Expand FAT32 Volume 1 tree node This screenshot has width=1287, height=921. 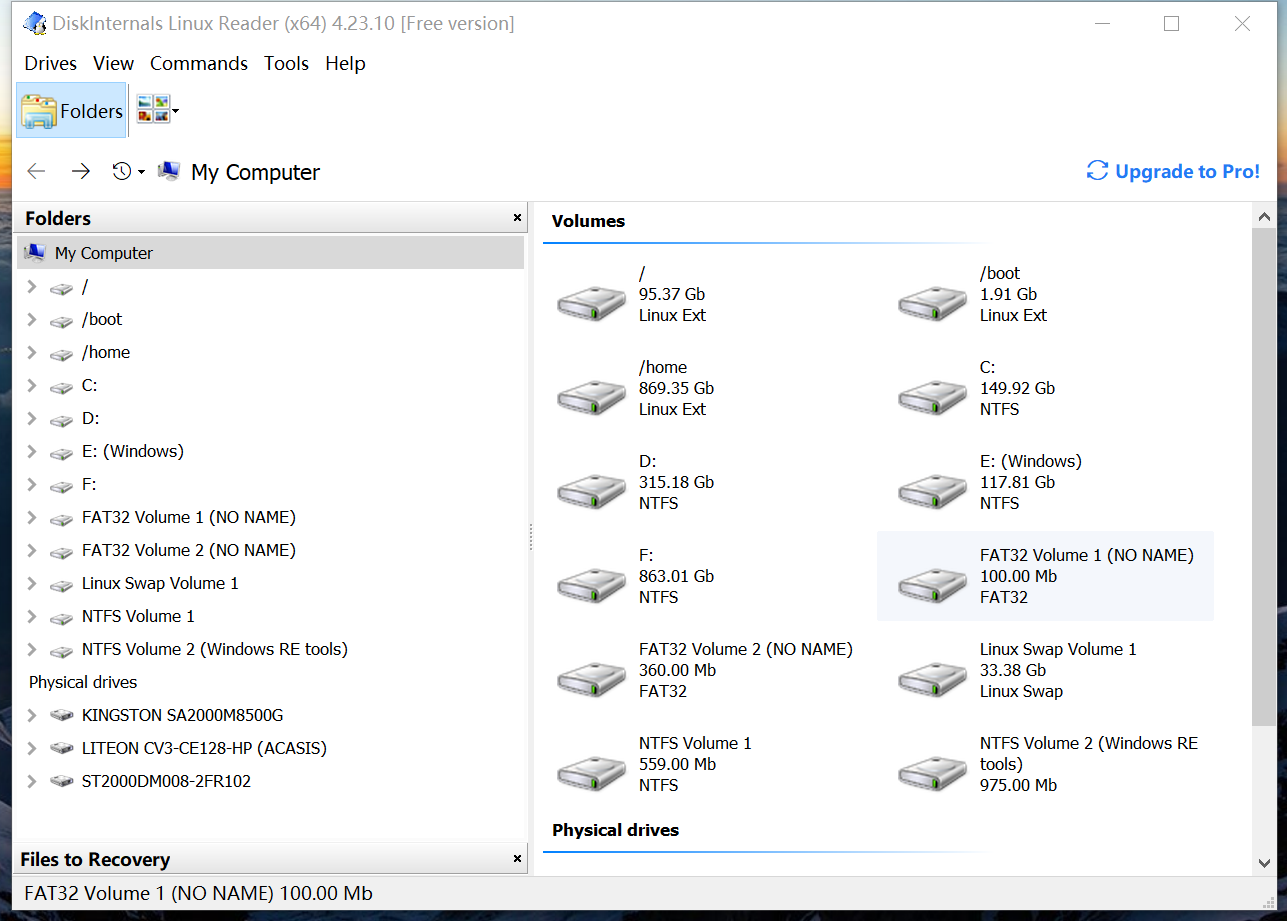32,518
